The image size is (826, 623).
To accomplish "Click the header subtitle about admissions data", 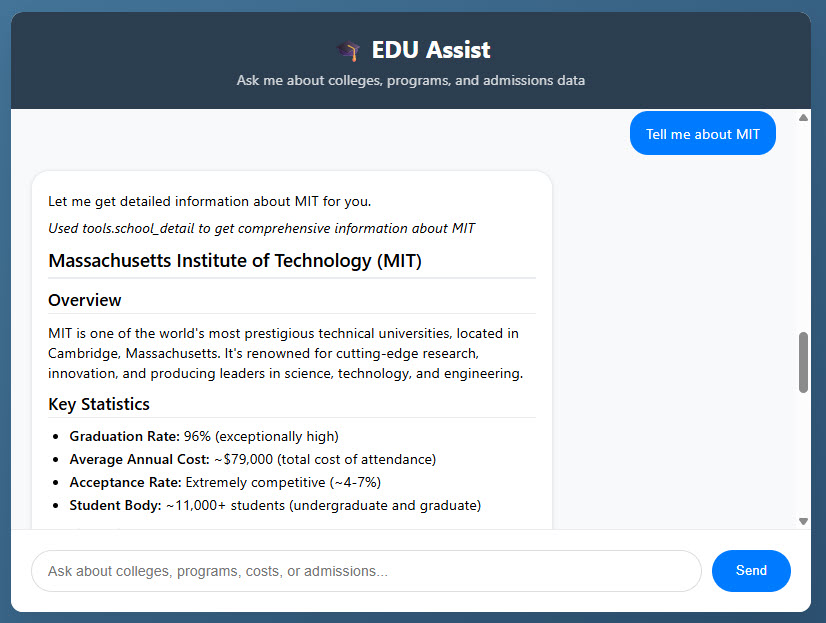I will 410,81.
